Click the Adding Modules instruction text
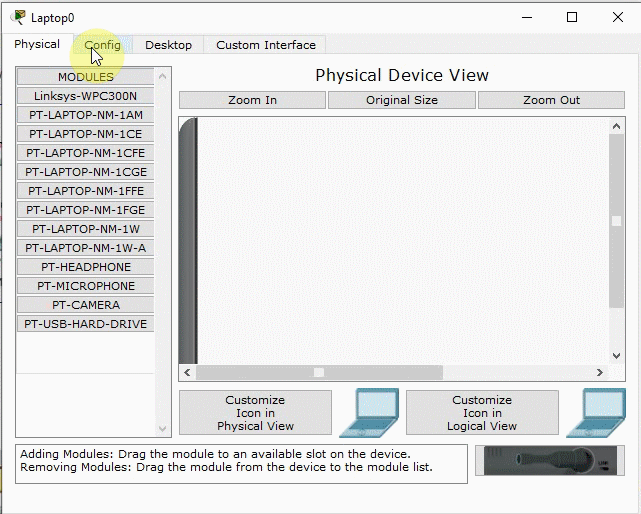 point(215,454)
